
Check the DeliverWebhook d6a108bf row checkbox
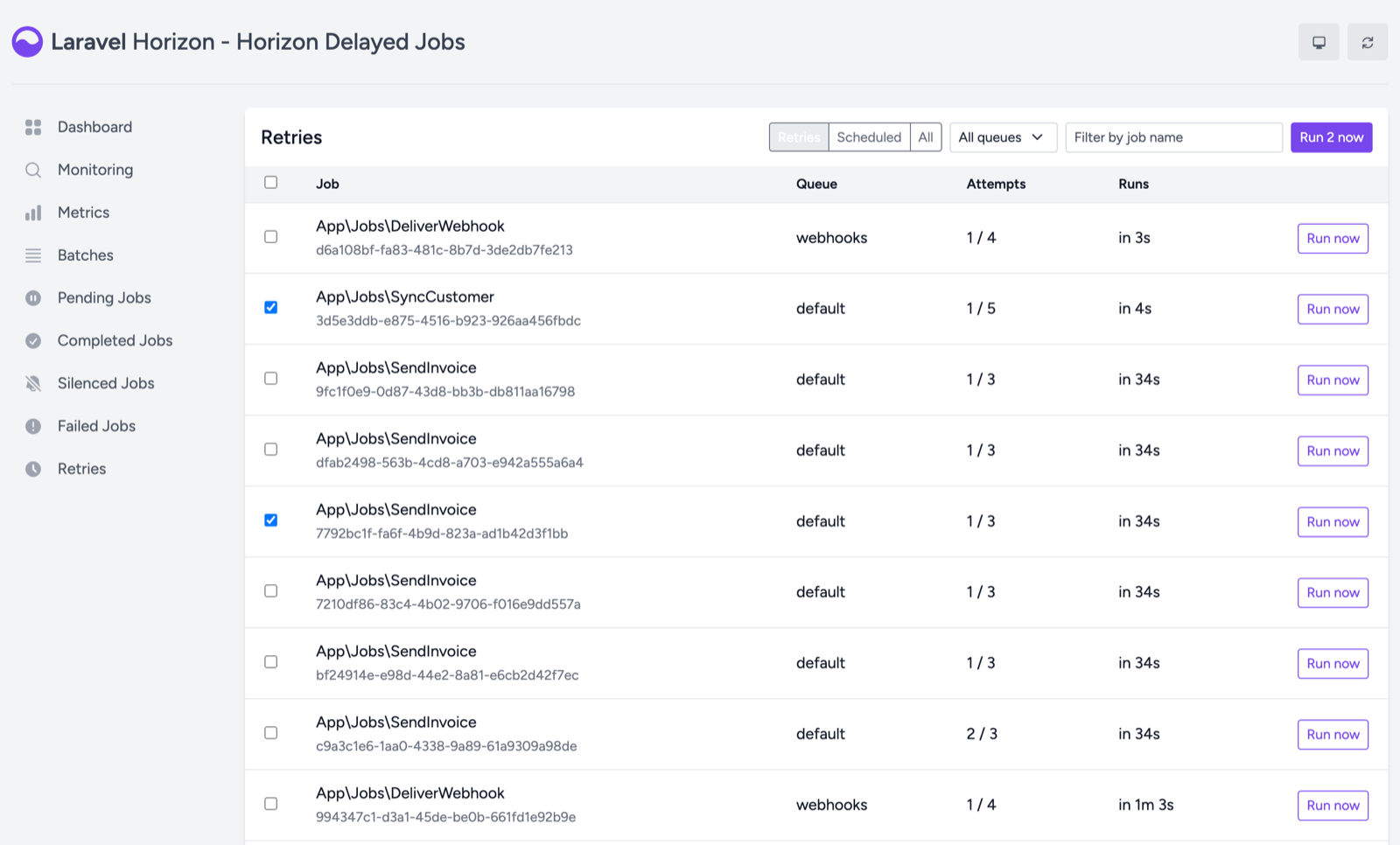pyautogui.click(x=271, y=237)
